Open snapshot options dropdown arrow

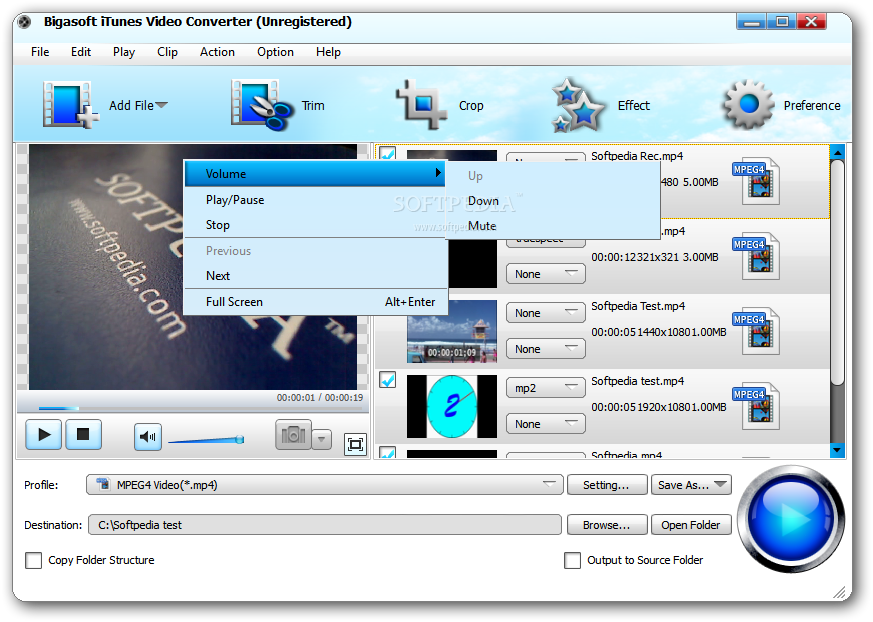321,439
